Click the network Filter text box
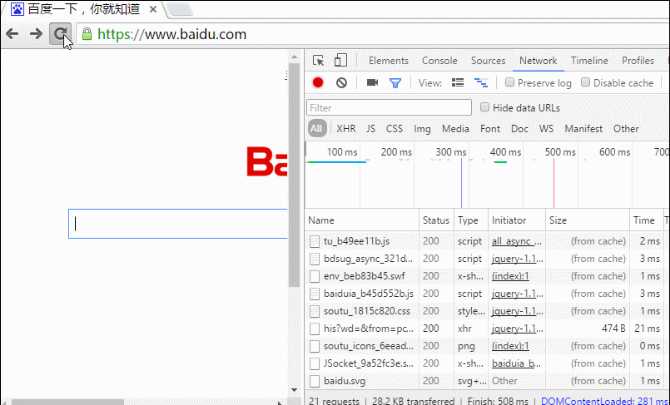 pyautogui.click(x=389, y=108)
